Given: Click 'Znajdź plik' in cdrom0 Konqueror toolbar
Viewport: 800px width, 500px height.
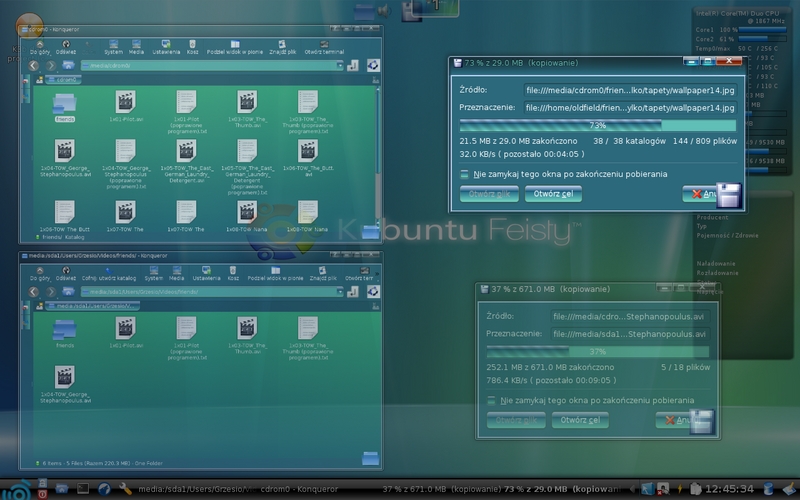Looking at the screenshot, I should click(x=282, y=47).
